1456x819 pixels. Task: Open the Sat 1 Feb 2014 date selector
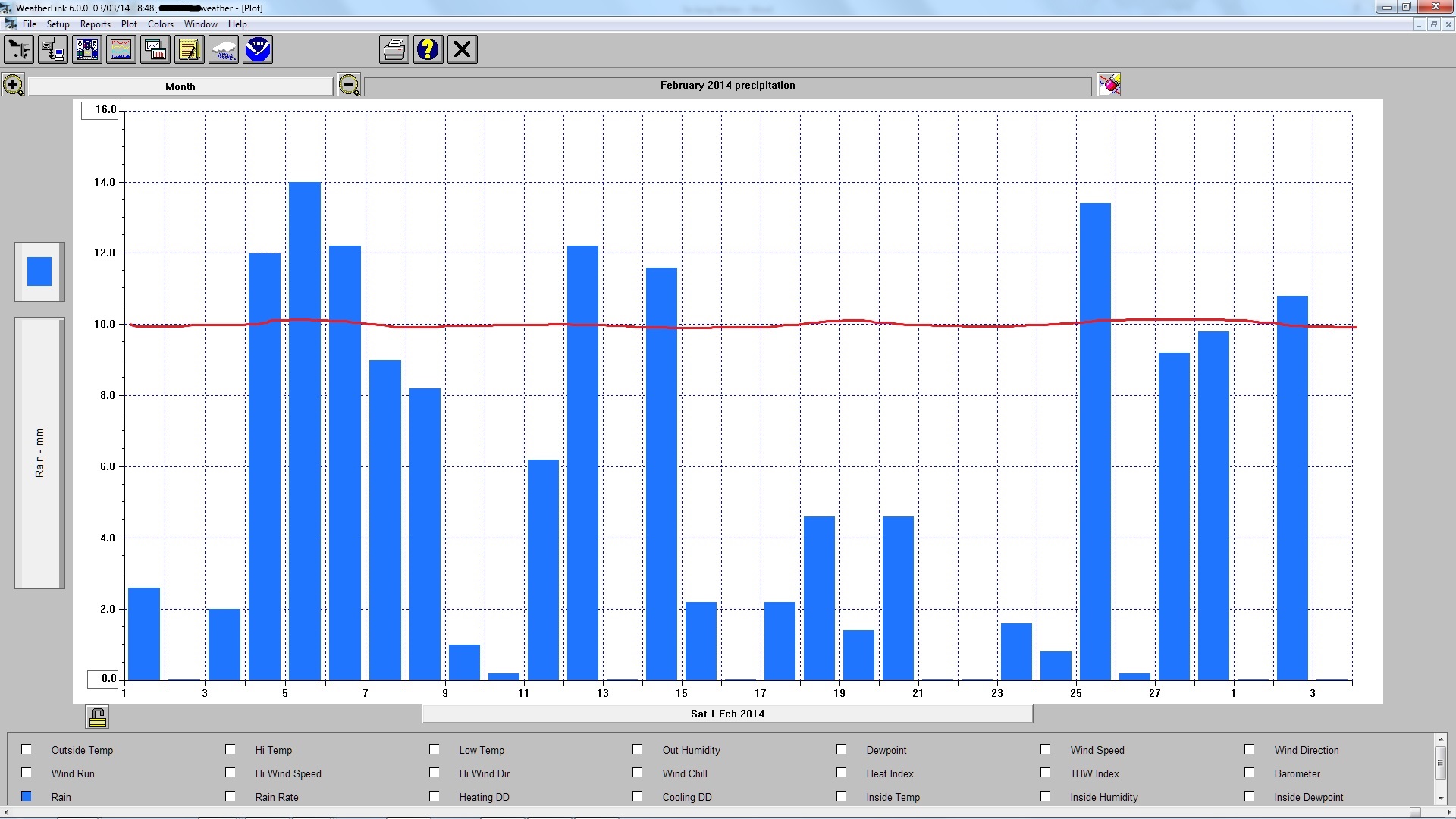[x=727, y=714]
